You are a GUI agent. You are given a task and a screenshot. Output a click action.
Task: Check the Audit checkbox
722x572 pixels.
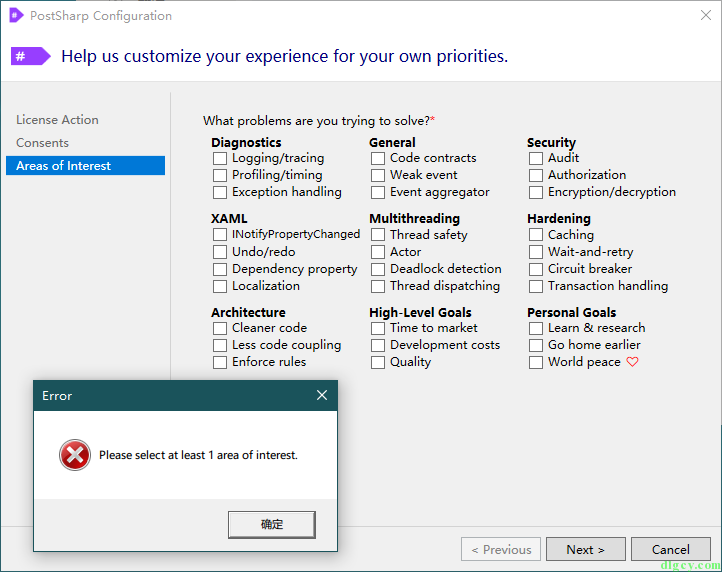click(x=536, y=158)
